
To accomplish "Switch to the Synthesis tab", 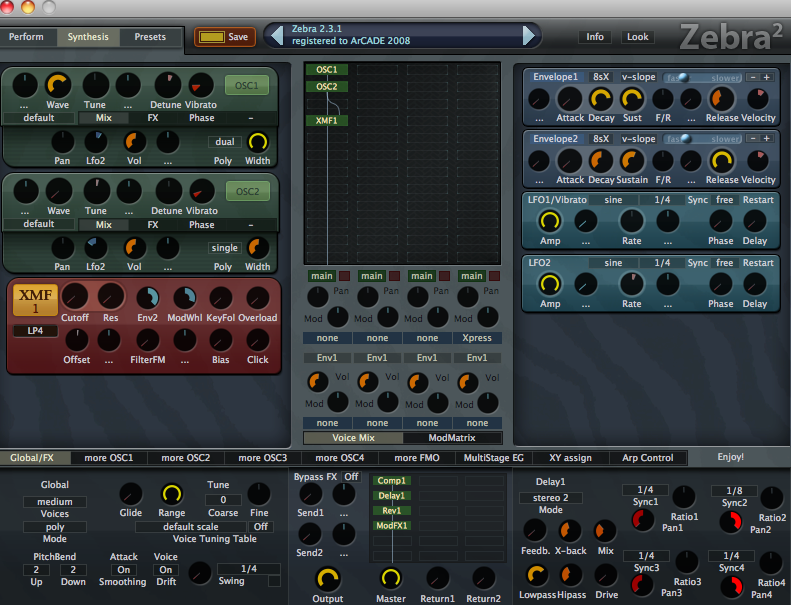I will (88, 37).
